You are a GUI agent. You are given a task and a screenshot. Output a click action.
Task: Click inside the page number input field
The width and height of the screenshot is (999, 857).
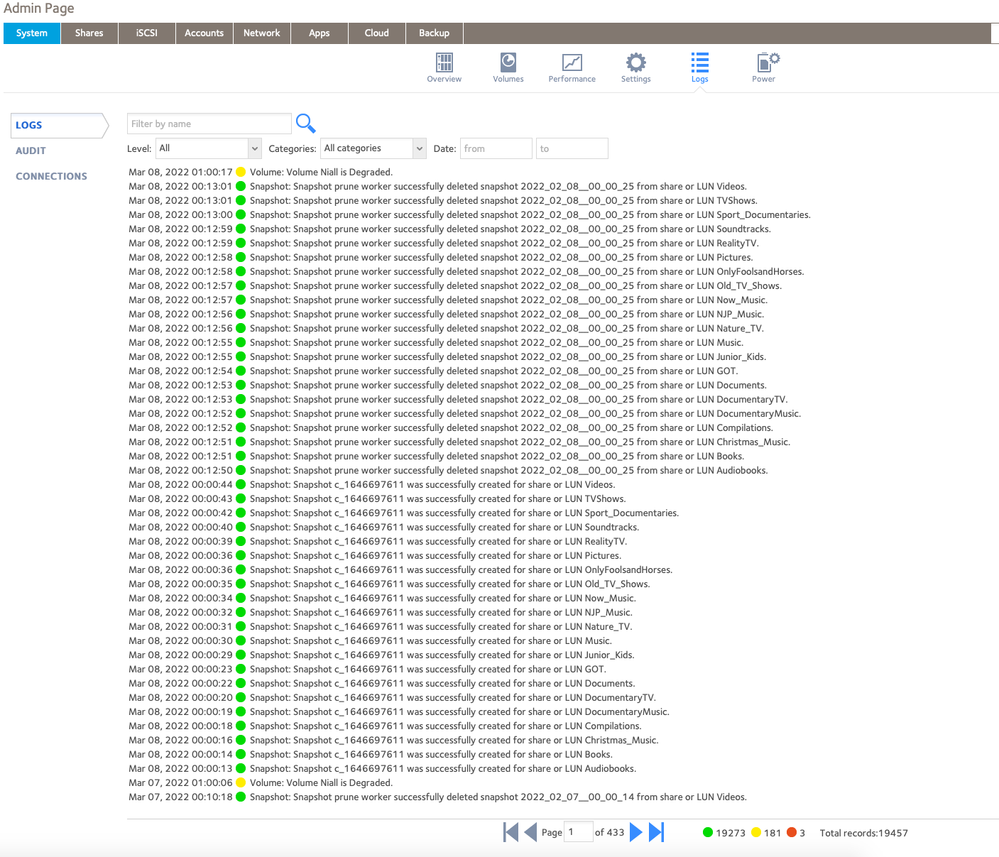[x=578, y=831]
